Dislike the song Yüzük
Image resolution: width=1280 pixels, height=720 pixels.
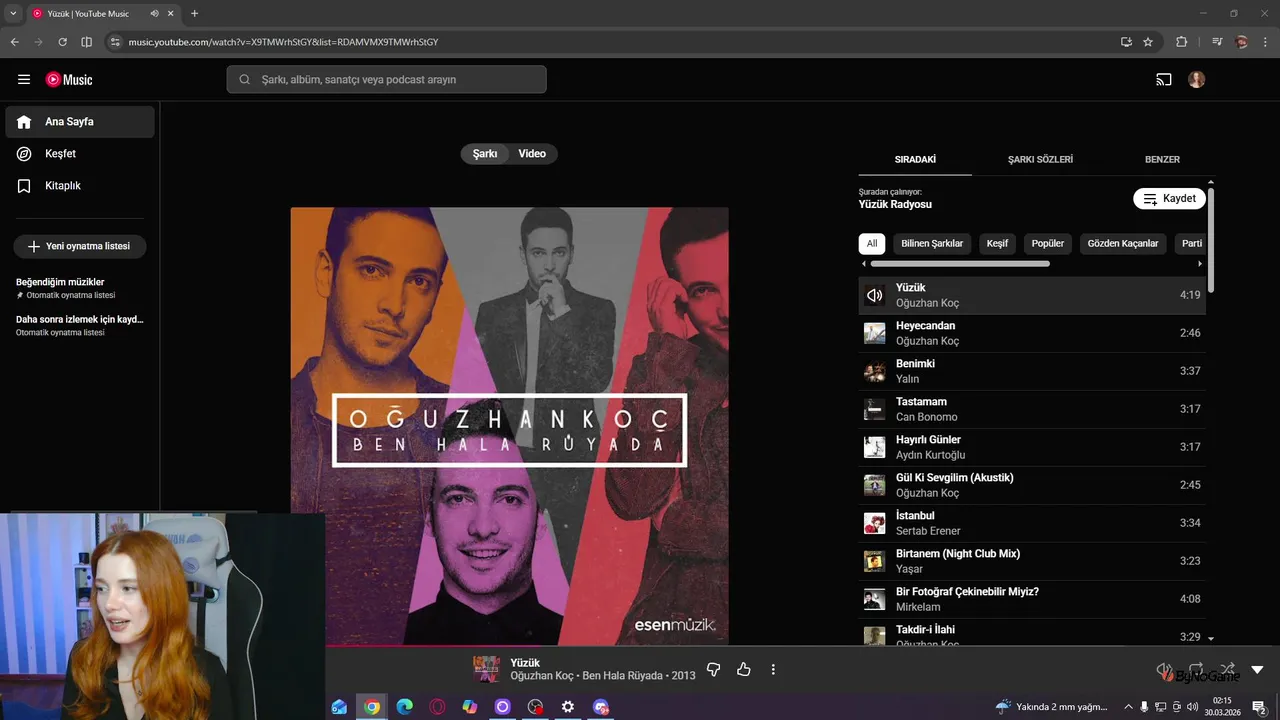714,670
